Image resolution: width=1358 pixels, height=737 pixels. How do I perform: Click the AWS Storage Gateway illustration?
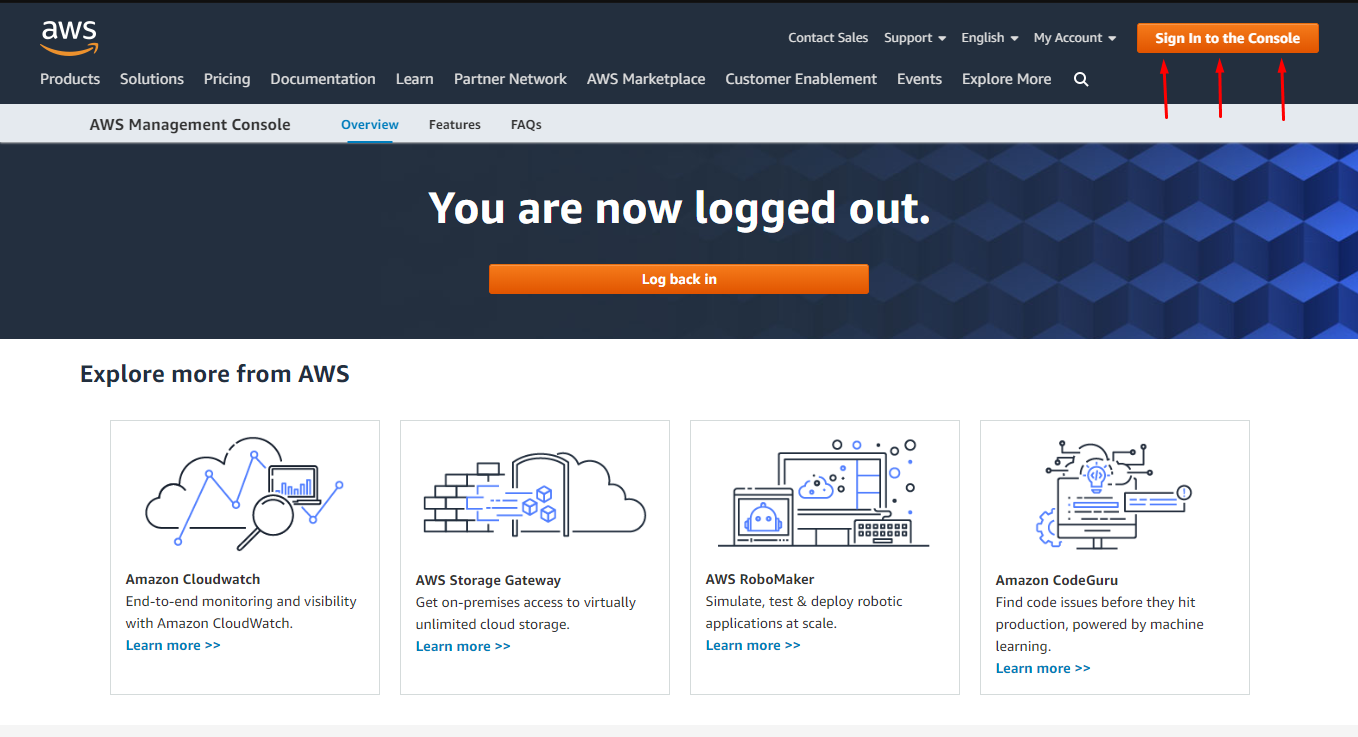coord(534,492)
